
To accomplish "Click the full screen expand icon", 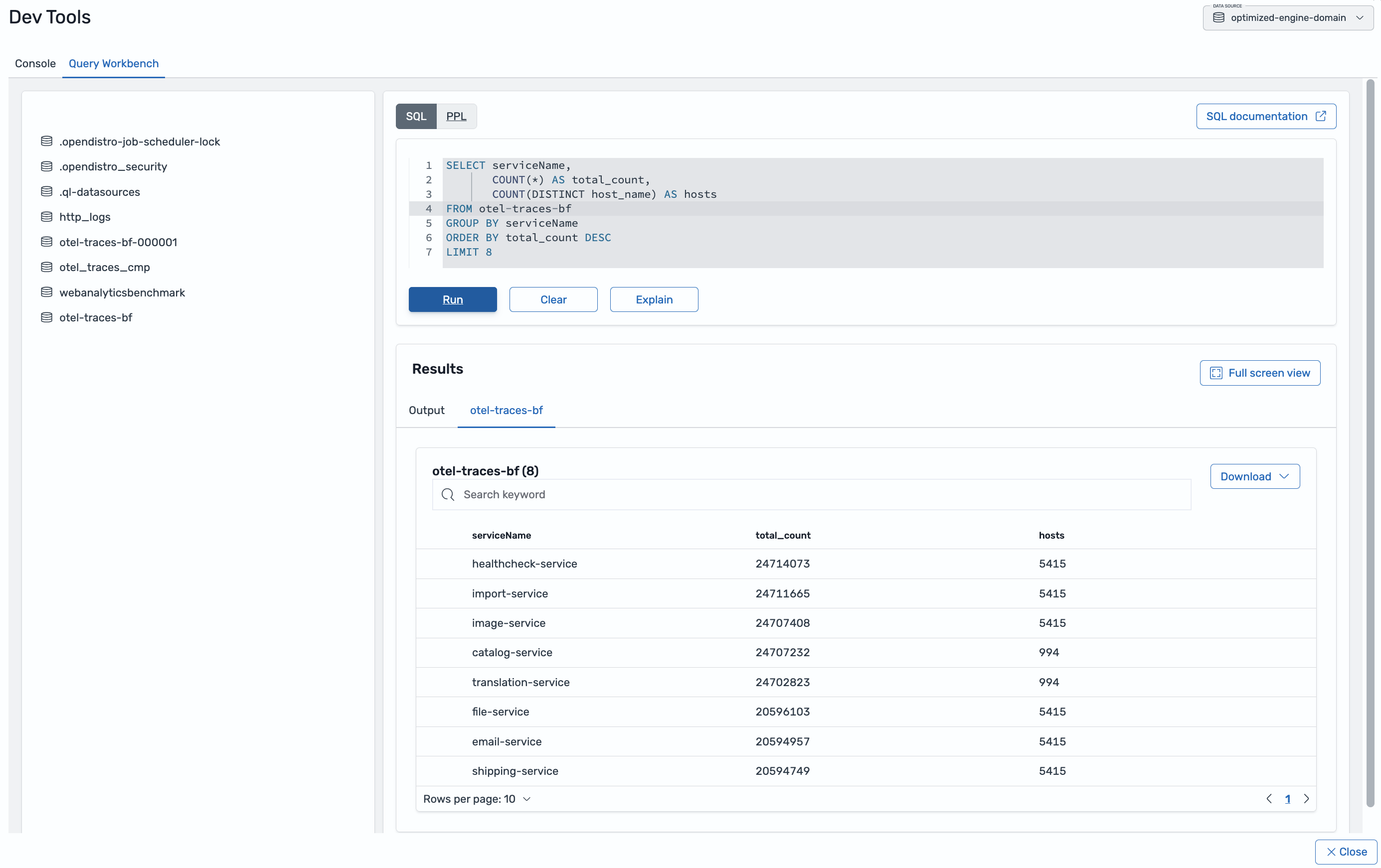I will (x=1216, y=373).
